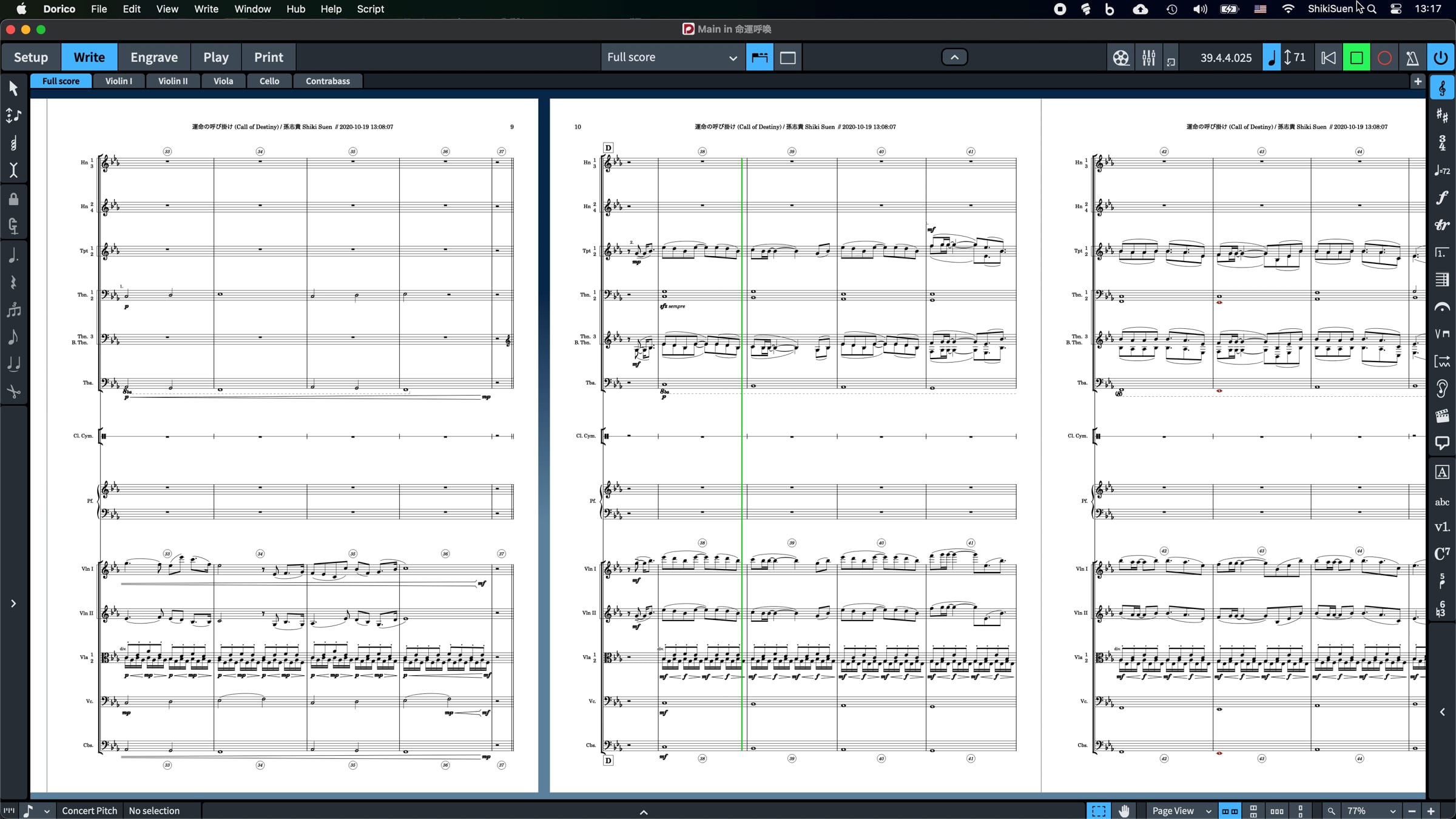Open the Mixer window

click(x=1148, y=58)
